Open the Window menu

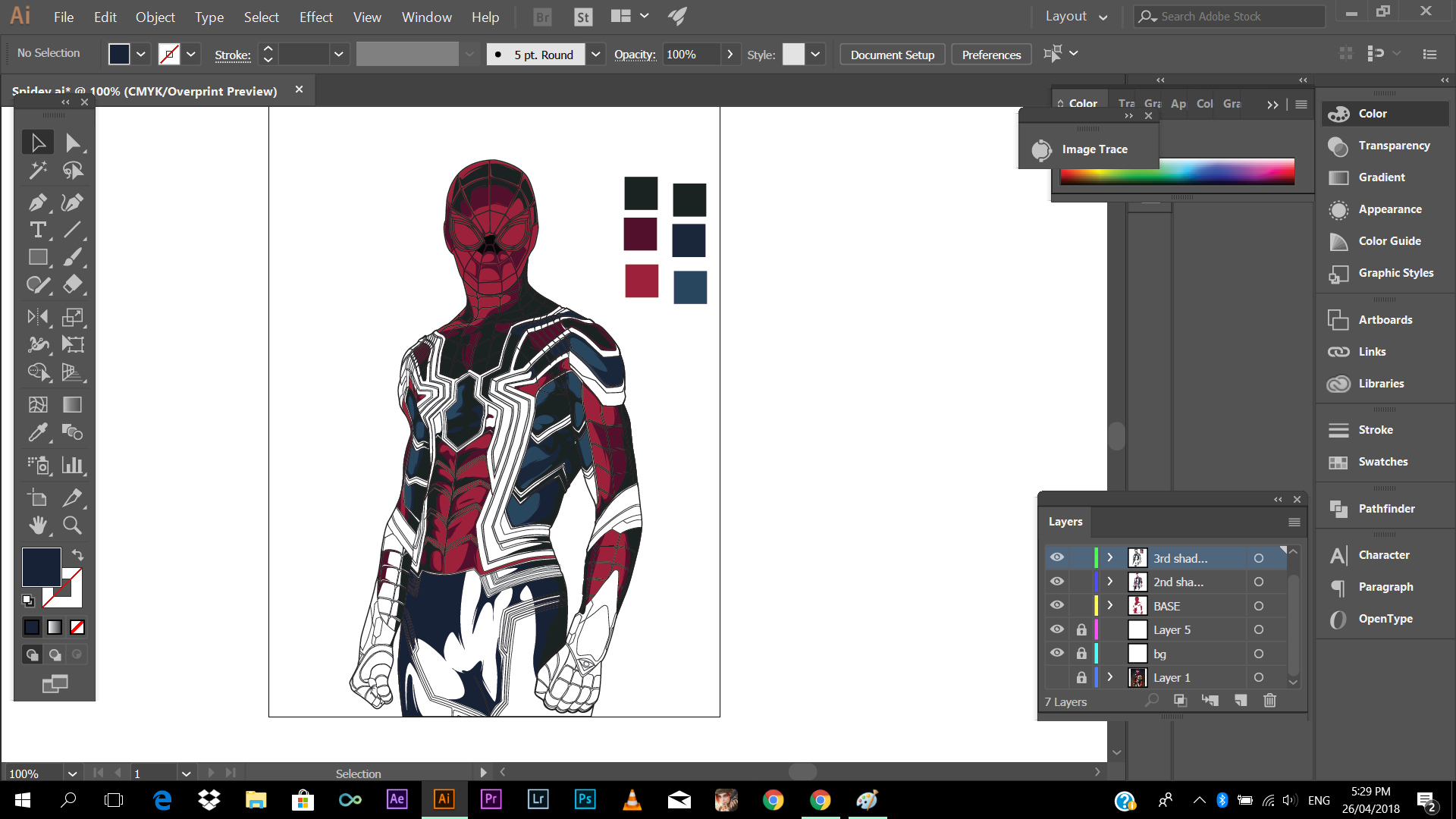(x=427, y=17)
